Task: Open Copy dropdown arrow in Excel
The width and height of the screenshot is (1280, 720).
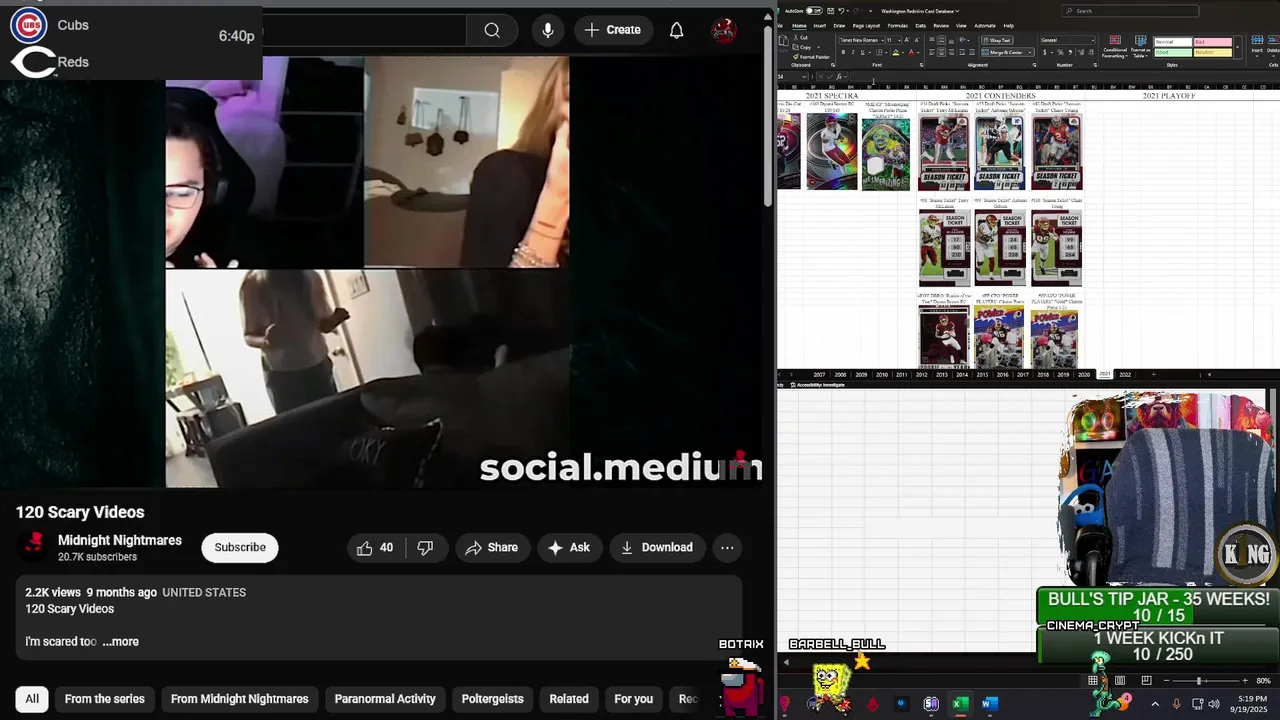Action: (x=818, y=47)
